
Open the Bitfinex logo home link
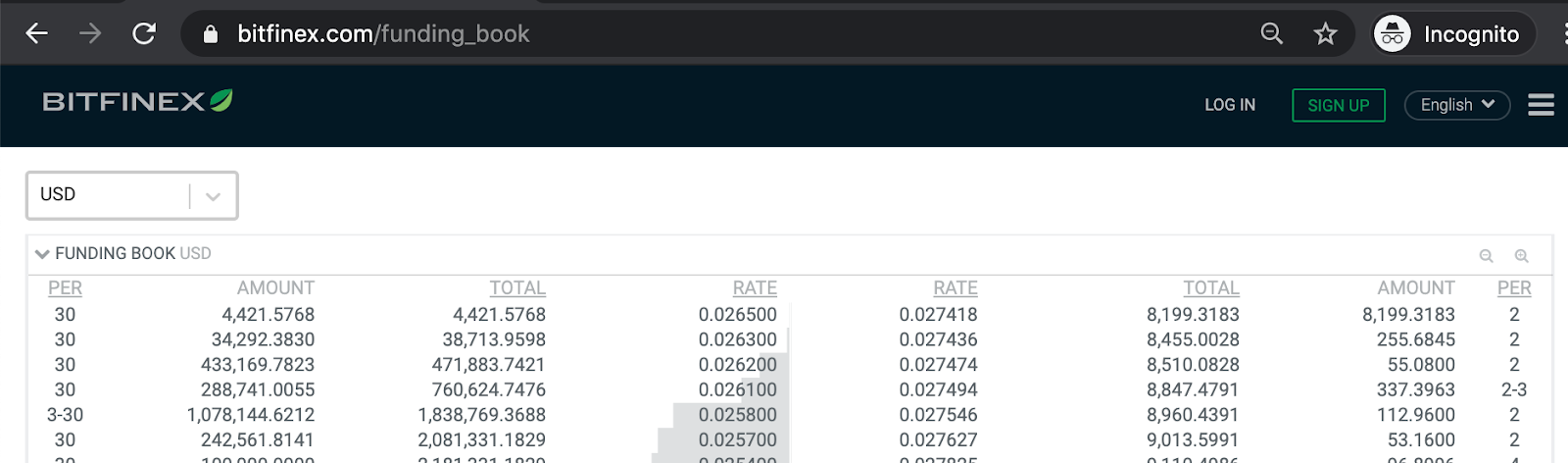pos(137,101)
